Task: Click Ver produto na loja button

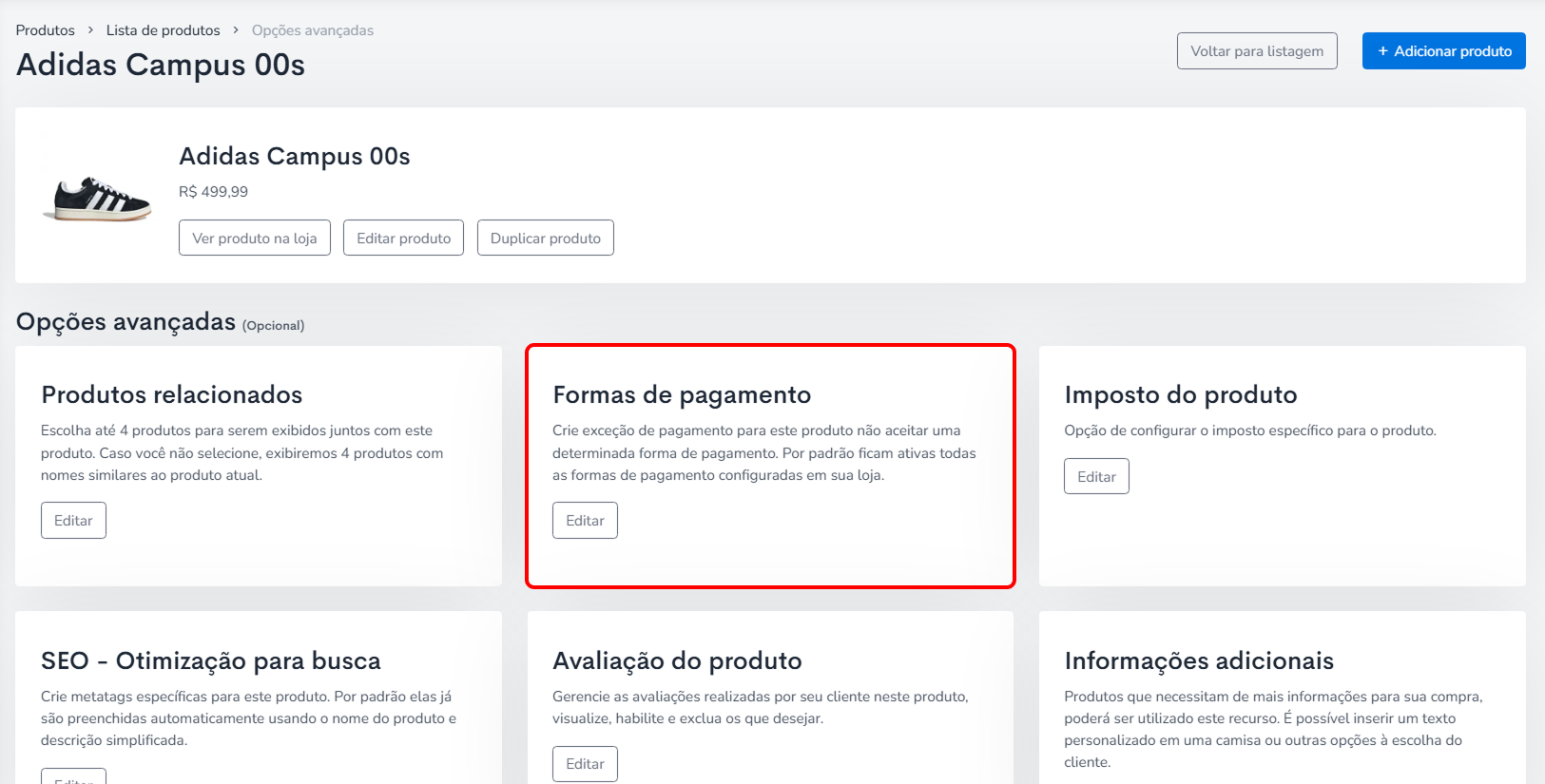Action: point(255,239)
